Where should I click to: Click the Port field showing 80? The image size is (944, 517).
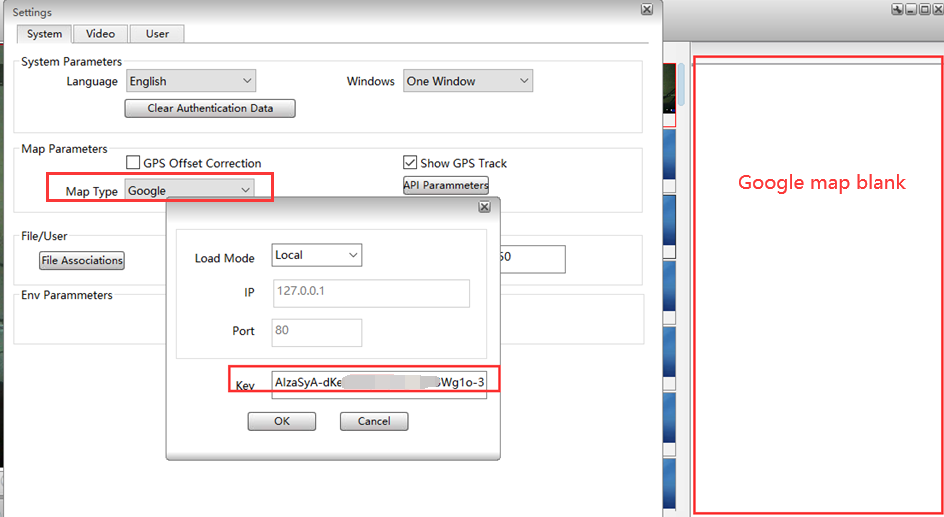point(317,332)
